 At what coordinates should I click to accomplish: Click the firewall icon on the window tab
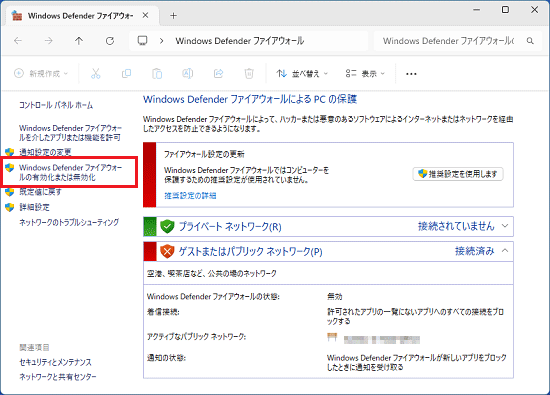pos(16,15)
